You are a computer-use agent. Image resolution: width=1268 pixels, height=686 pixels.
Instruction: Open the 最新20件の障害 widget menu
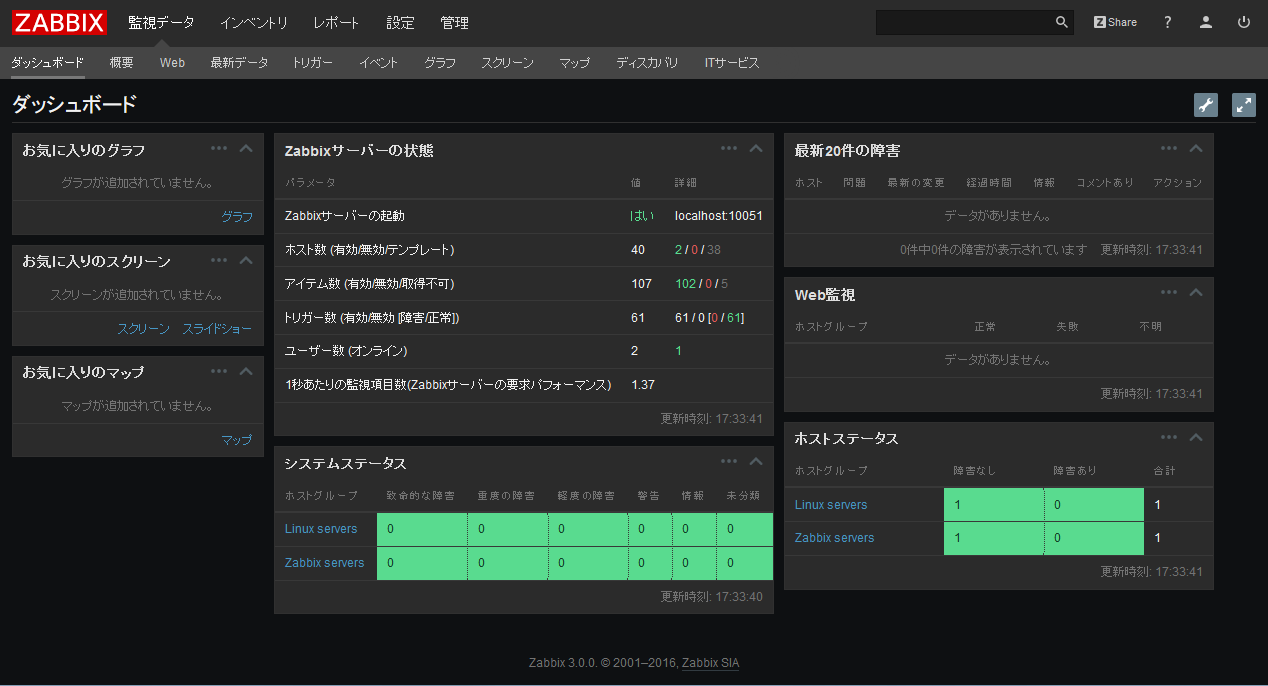pos(1168,147)
